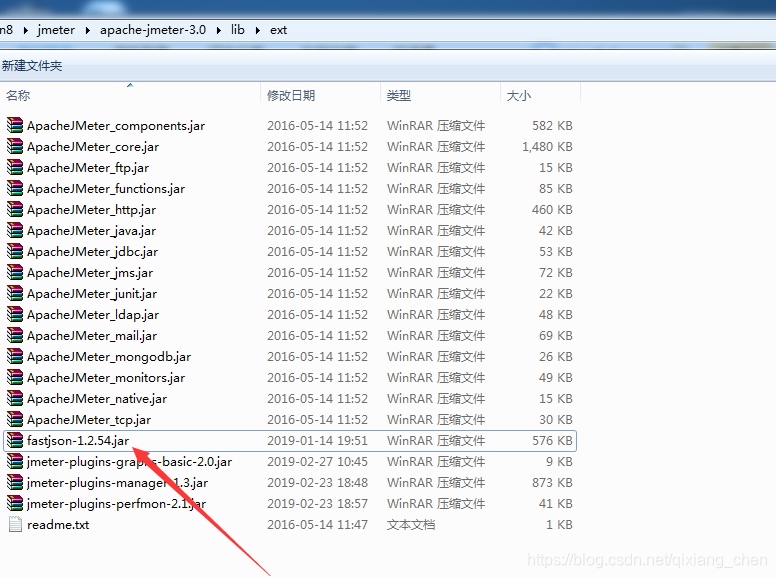Click the ApacheJMeter_ftp.jar archive icon
Viewport: 776px width, 578px height.
pos(15,167)
